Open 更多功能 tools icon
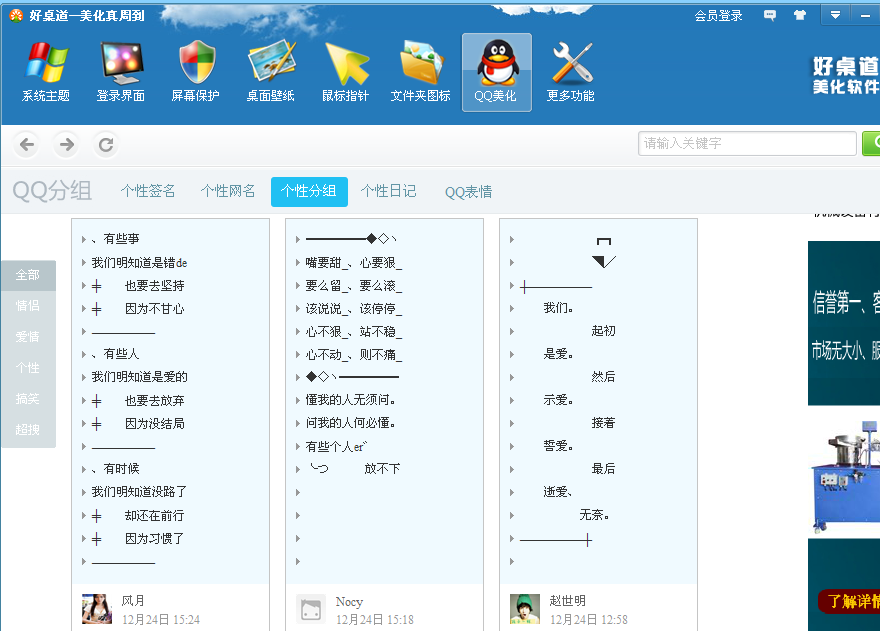This screenshot has width=880, height=631. 571,72
